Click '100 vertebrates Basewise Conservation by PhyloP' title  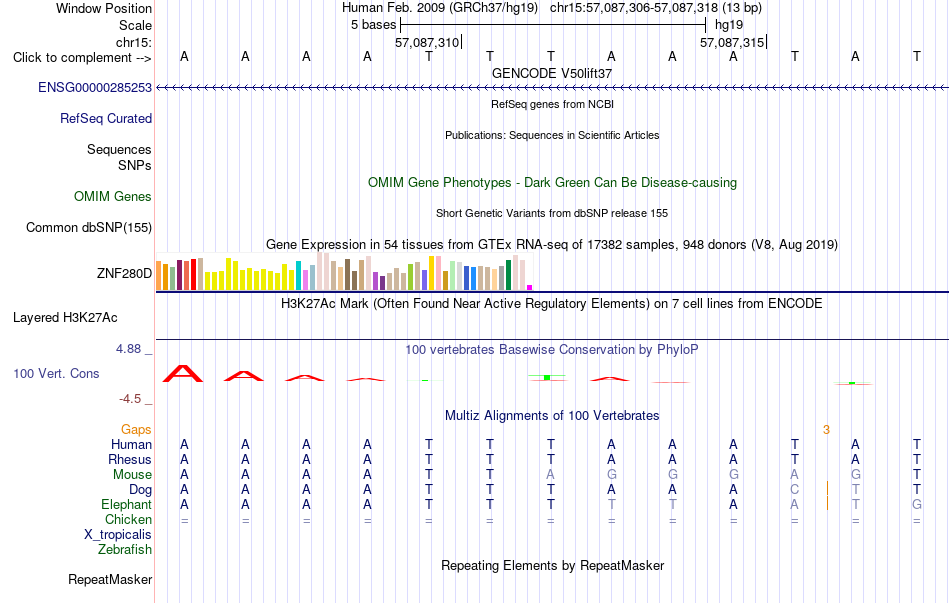[x=551, y=350]
